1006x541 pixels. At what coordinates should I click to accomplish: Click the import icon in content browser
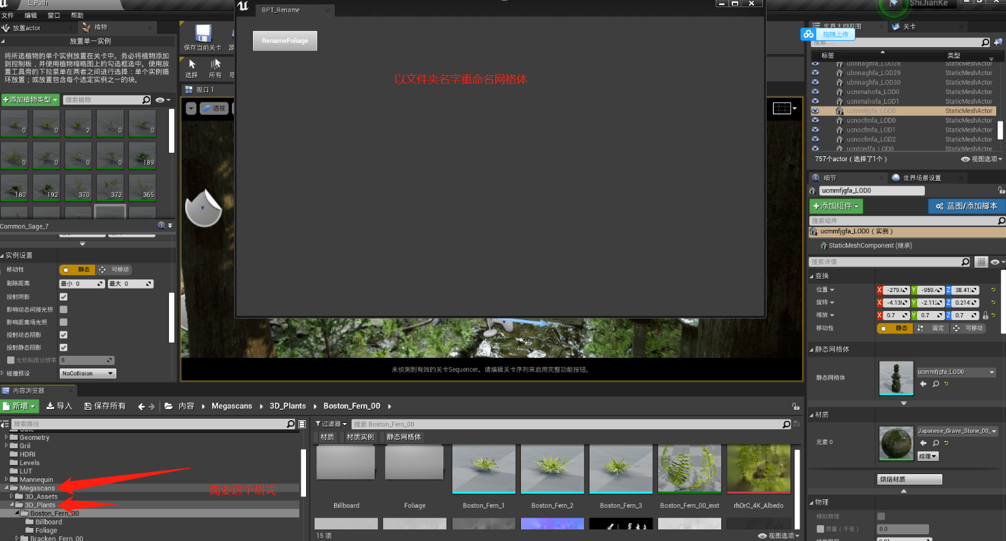click(x=59, y=406)
